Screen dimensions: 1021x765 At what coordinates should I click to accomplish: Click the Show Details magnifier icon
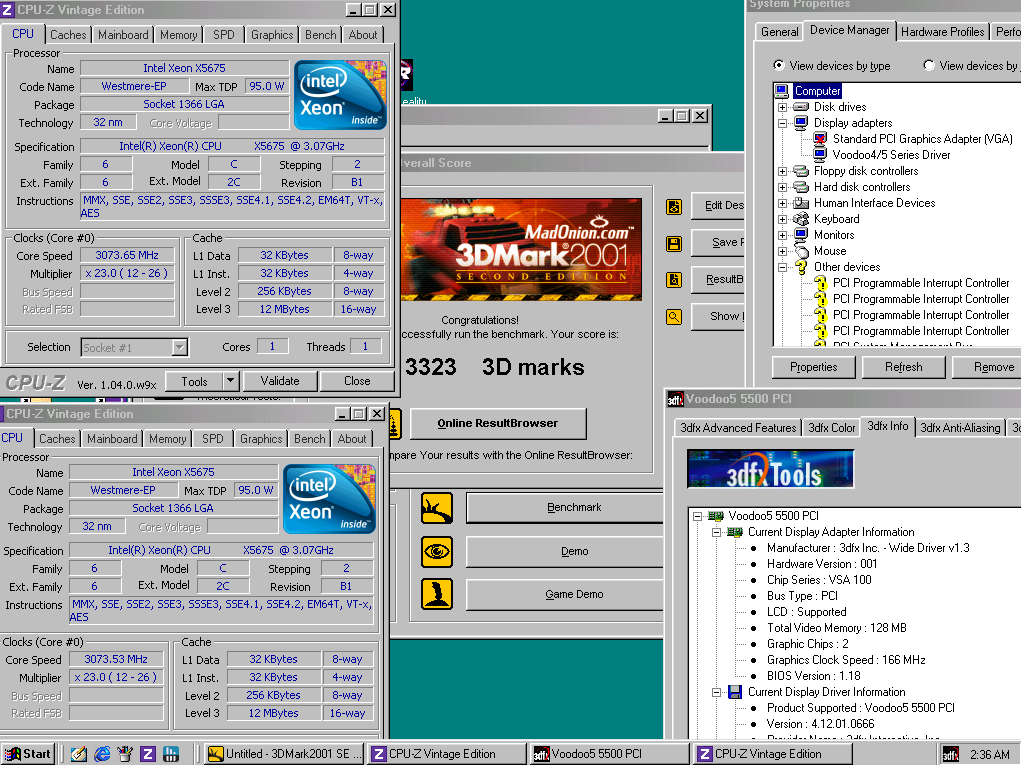(674, 317)
